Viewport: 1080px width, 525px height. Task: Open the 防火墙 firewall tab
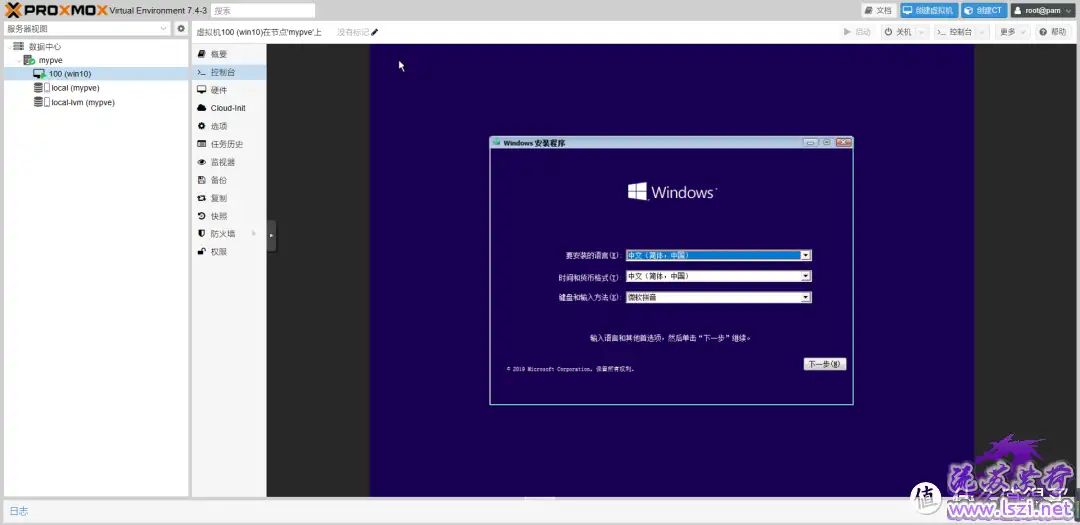coord(229,234)
